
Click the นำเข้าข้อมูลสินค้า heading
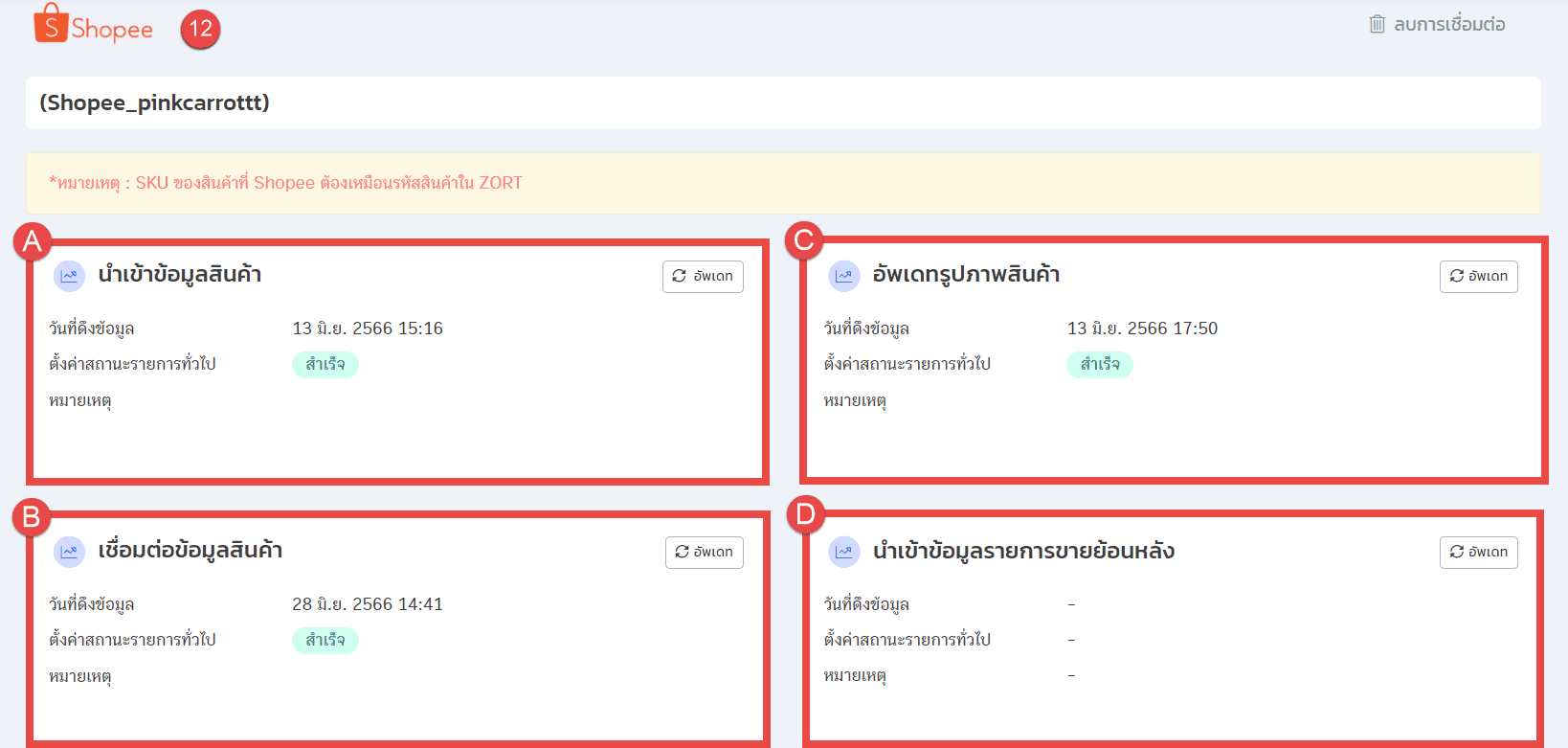179,275
